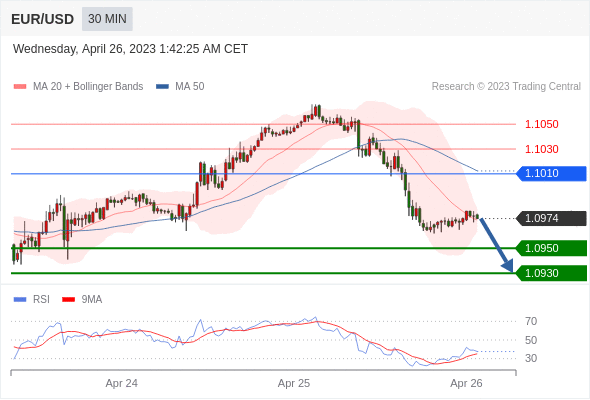Select the 30 MIN timeframe button

tap(107, 19)
